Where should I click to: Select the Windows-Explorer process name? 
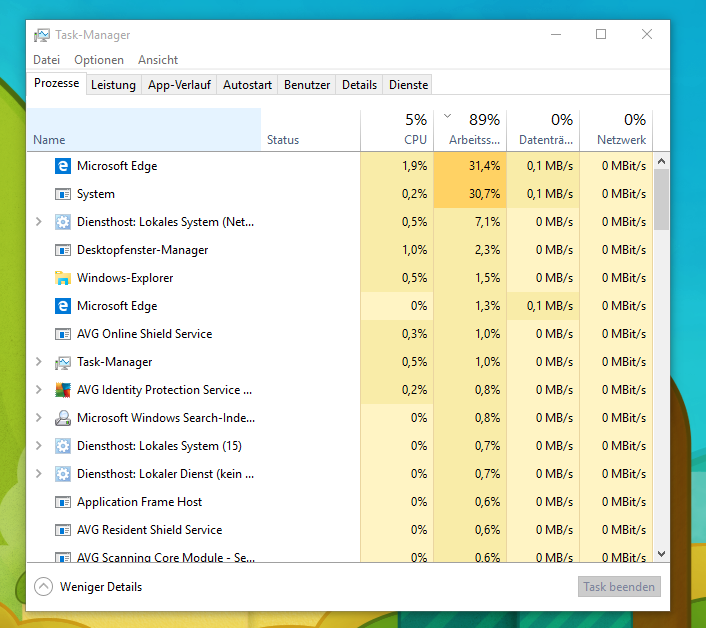[x=125, y=278]
